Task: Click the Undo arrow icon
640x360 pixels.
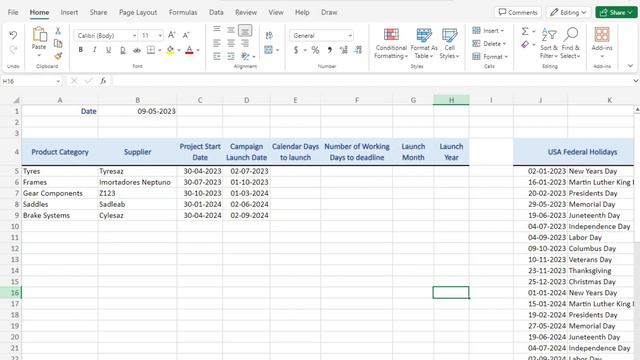Action: coord(13,35)
